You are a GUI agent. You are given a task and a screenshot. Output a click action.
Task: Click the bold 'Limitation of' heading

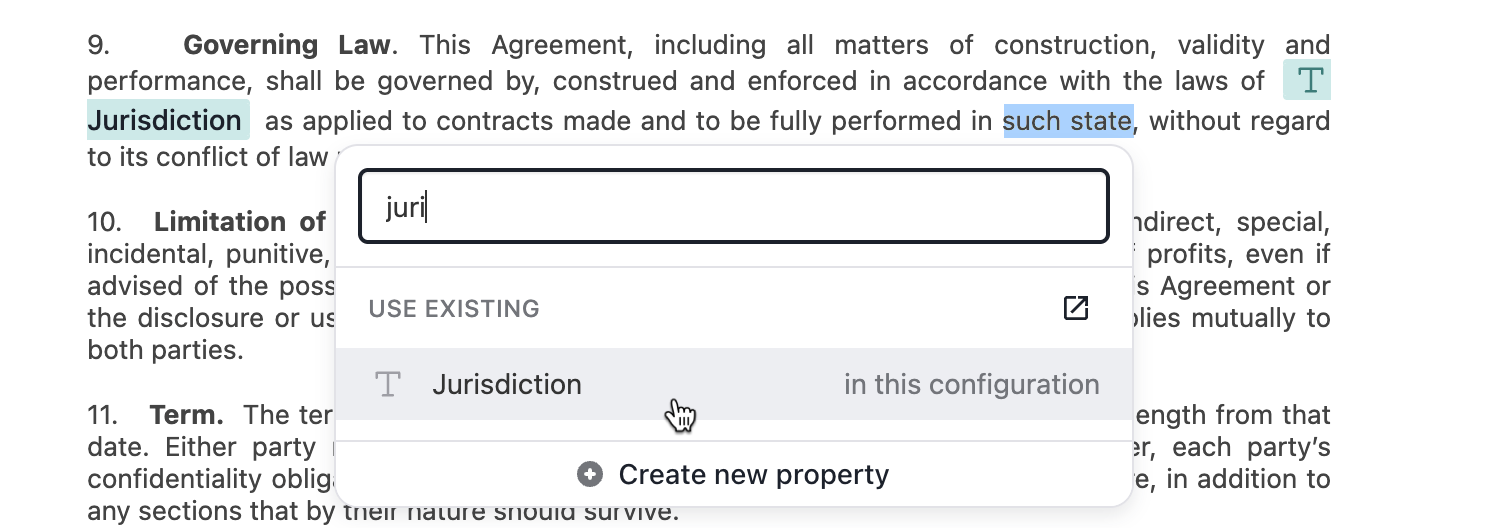point(240,221)
